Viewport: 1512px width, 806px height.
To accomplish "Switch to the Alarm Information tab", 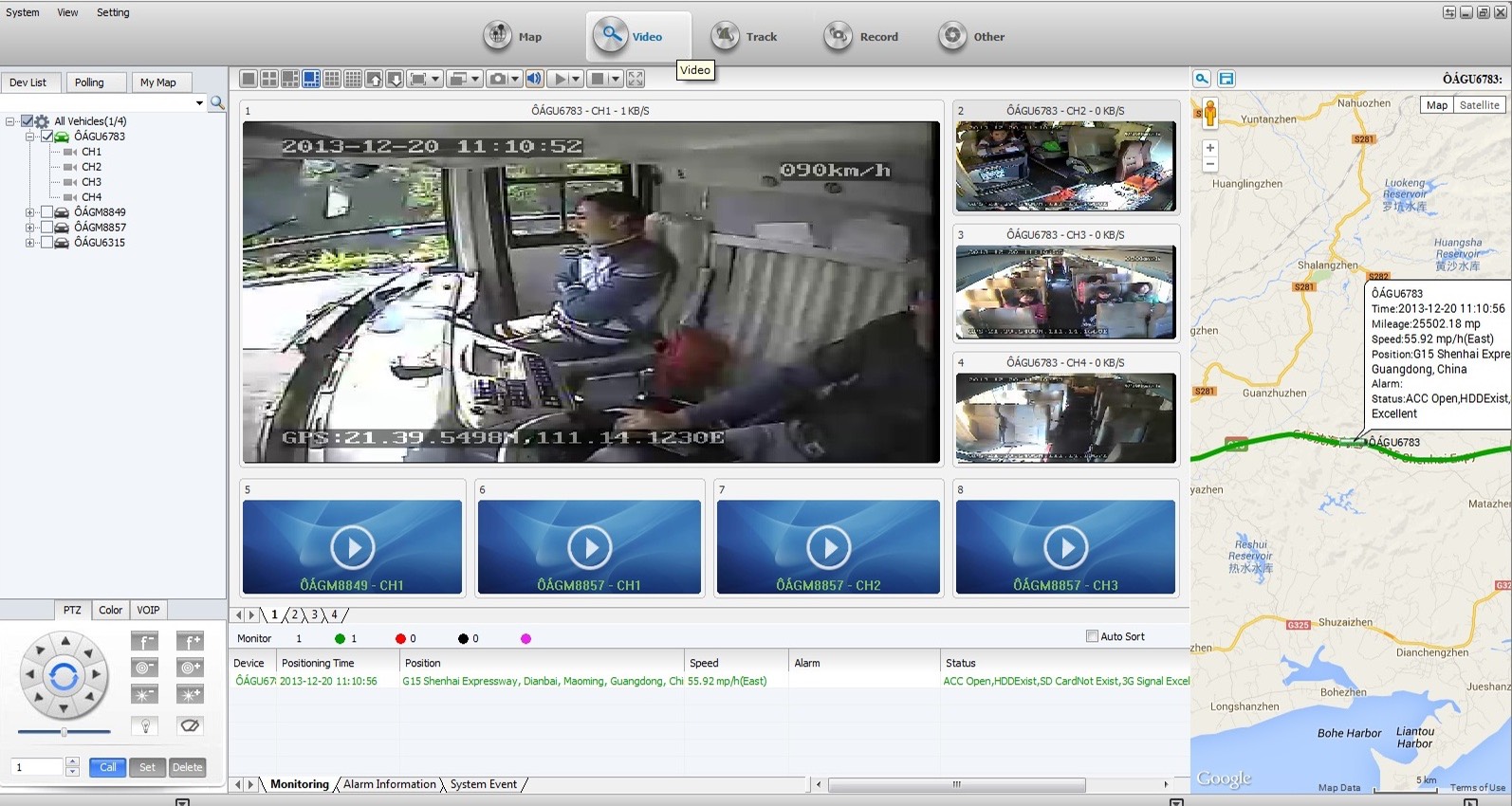I will (389, 784).
